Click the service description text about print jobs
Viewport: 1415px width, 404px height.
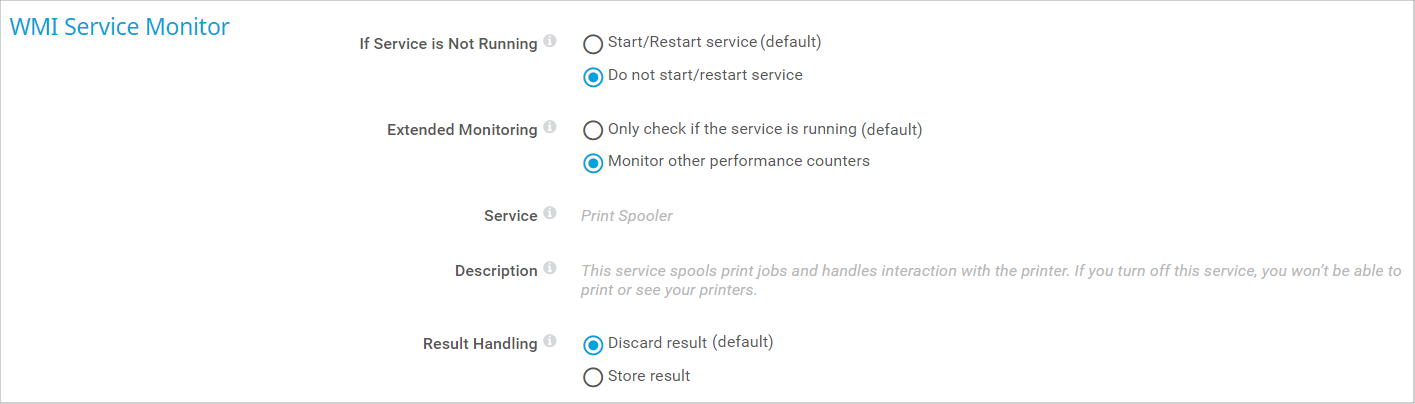[x=991, y=281]
